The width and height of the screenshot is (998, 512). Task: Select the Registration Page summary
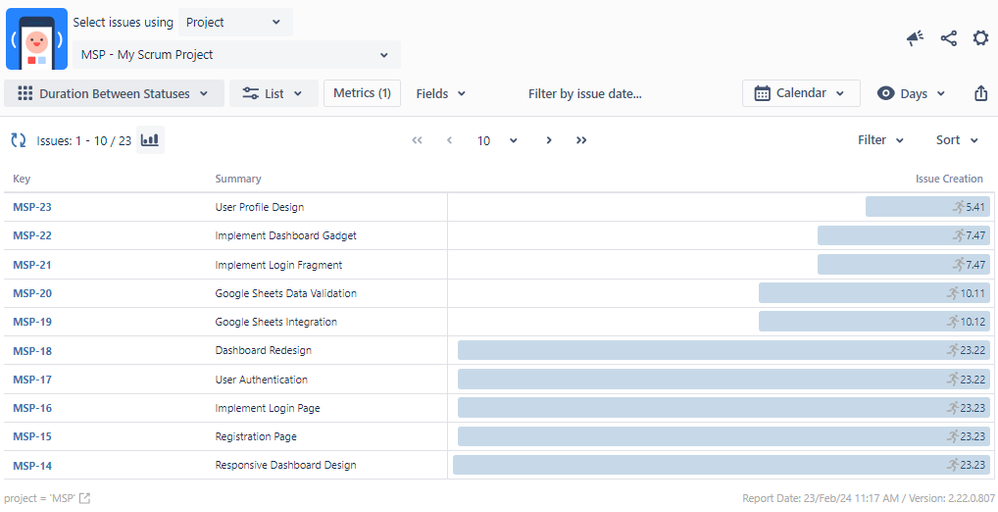[x=256, y=436]
